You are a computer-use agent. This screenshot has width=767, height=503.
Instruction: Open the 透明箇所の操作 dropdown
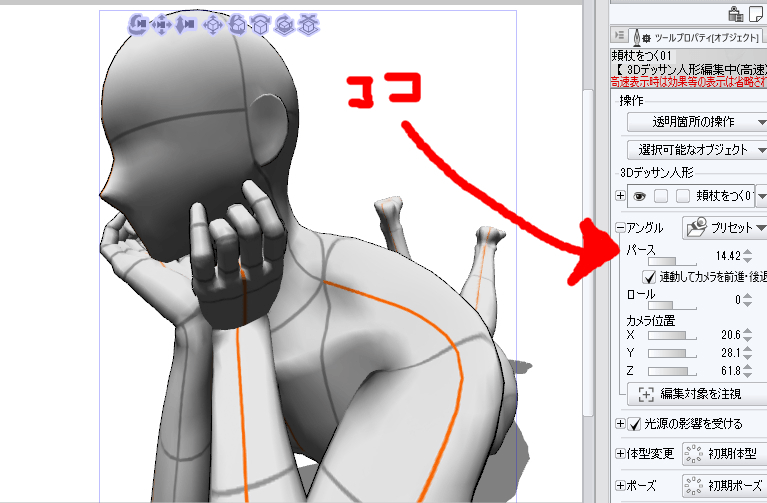(697, 122)
